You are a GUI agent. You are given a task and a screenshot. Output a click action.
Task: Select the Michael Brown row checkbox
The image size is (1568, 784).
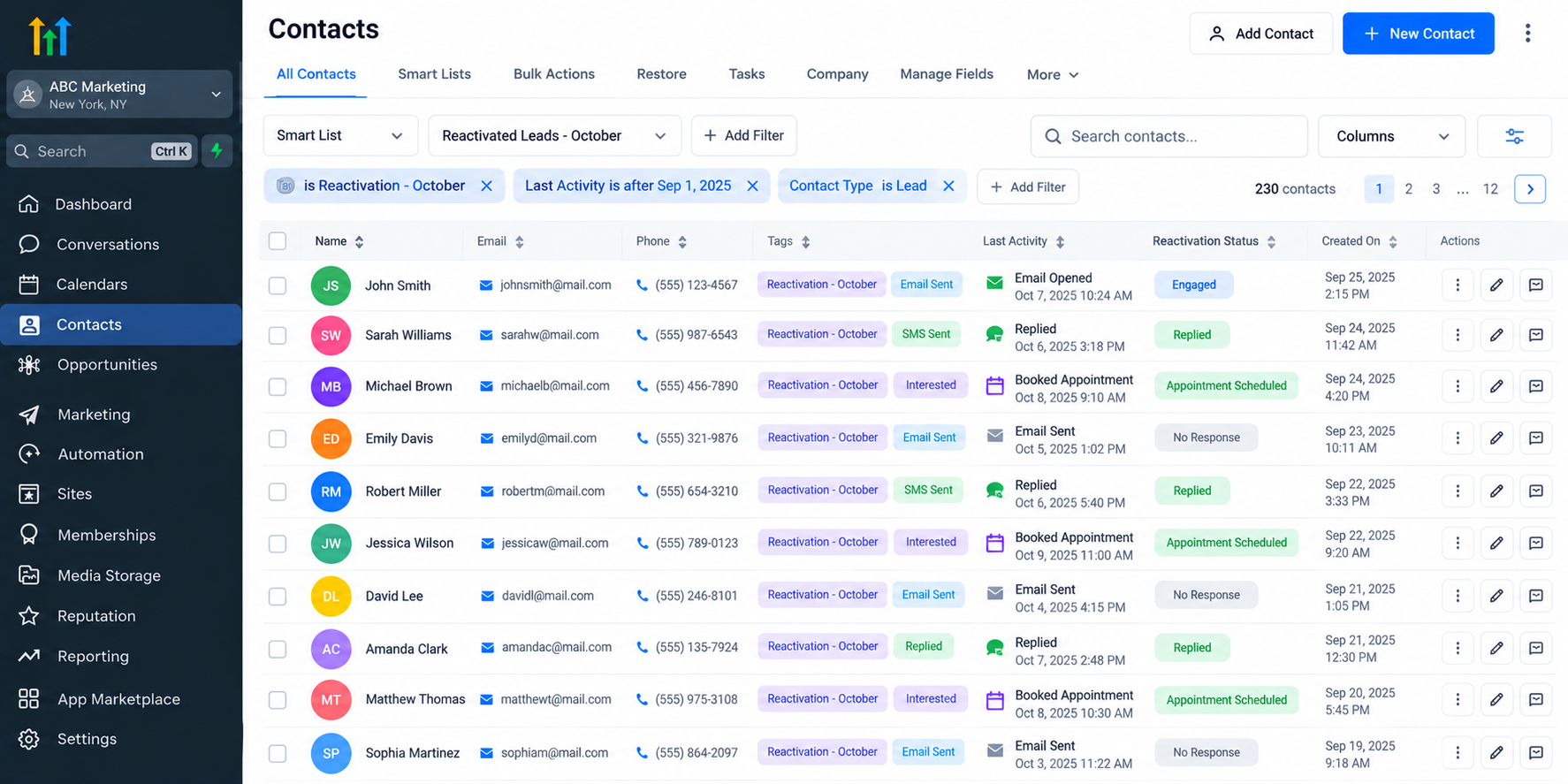click(x=278, y=386)
